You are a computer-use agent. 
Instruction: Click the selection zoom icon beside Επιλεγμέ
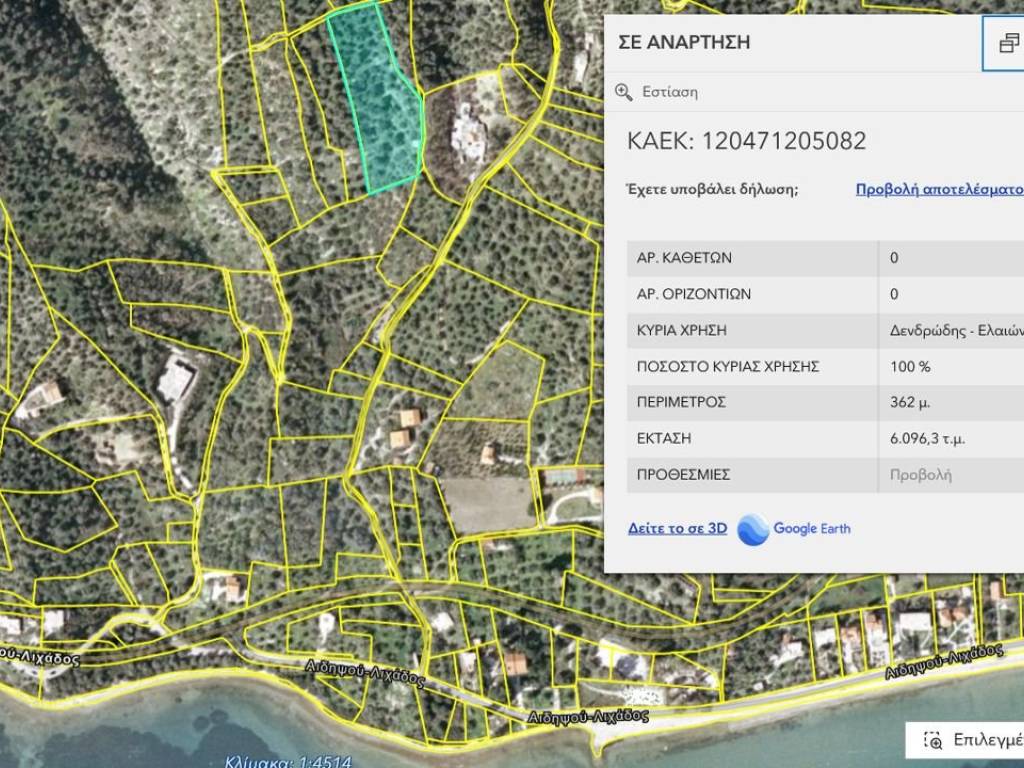point(933,740)
